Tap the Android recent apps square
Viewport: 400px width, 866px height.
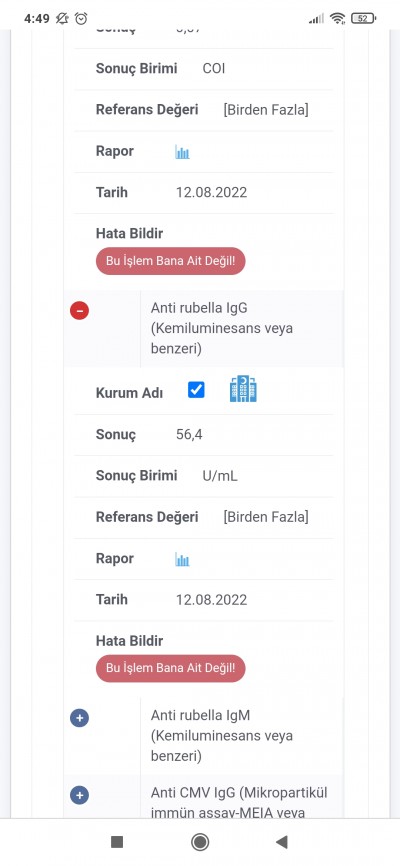tap(117, 842)
